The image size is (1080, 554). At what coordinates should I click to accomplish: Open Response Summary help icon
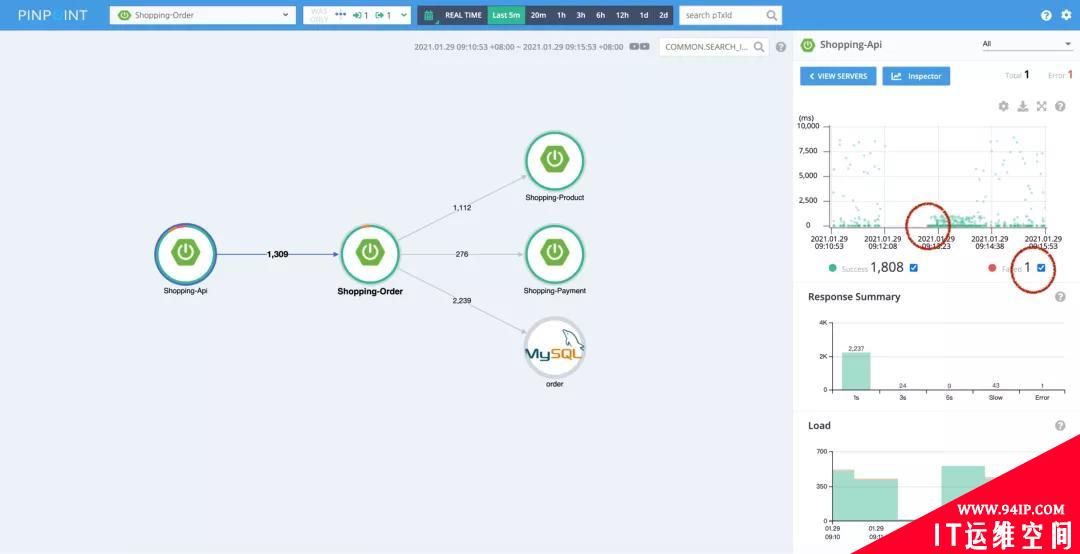pos(1060,296)
